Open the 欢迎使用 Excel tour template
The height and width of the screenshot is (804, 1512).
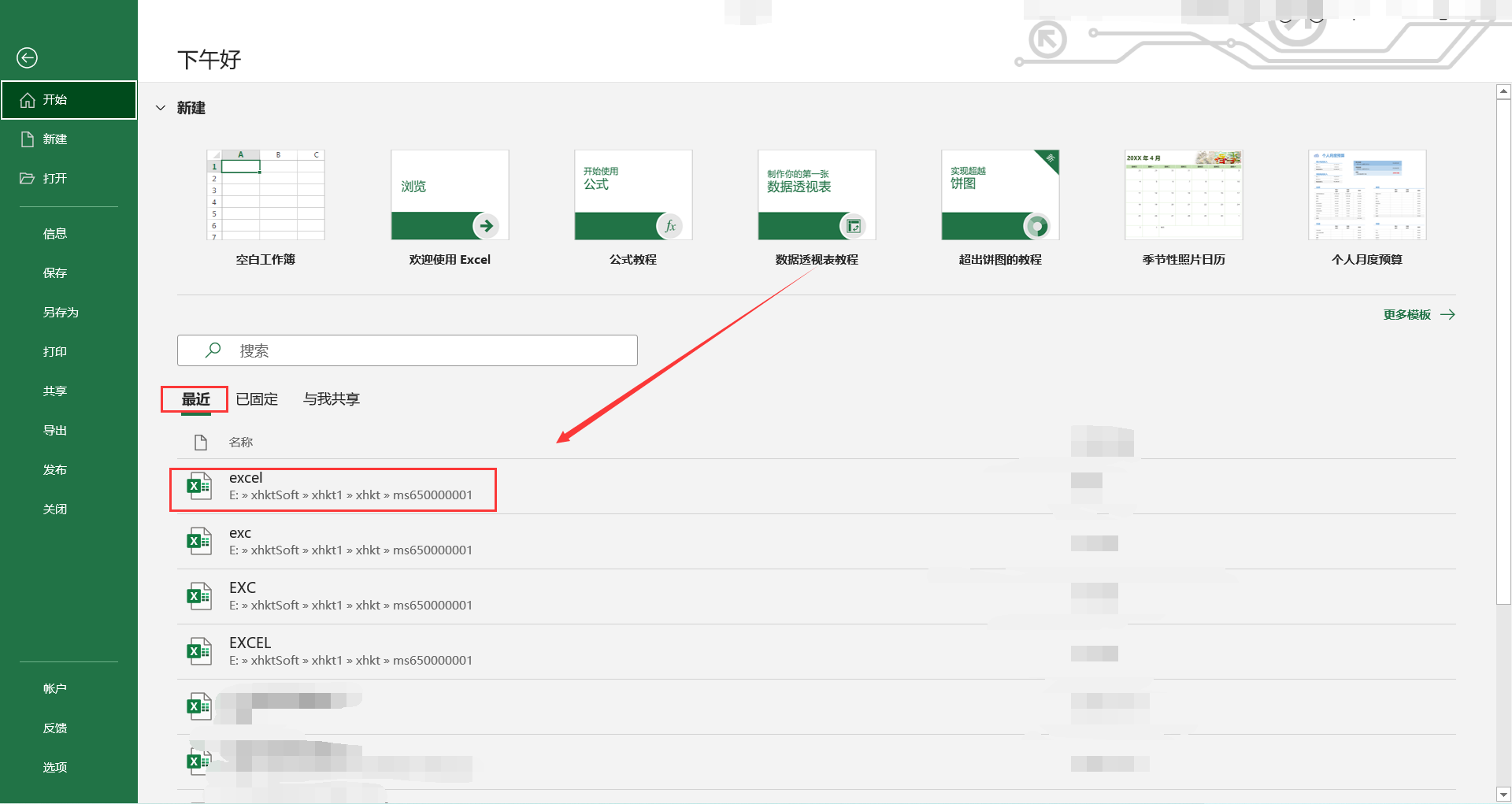click(x=450, y=208)
